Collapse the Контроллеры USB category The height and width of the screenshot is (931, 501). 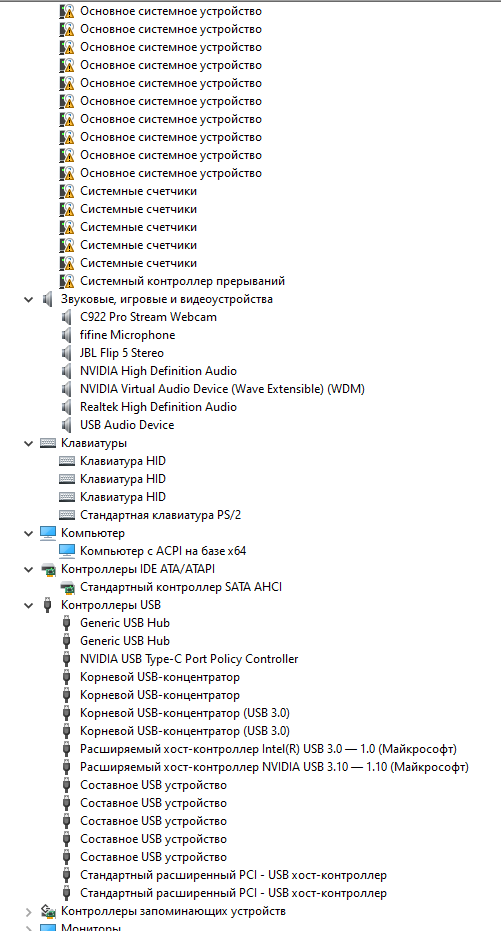tap(28, 606)
